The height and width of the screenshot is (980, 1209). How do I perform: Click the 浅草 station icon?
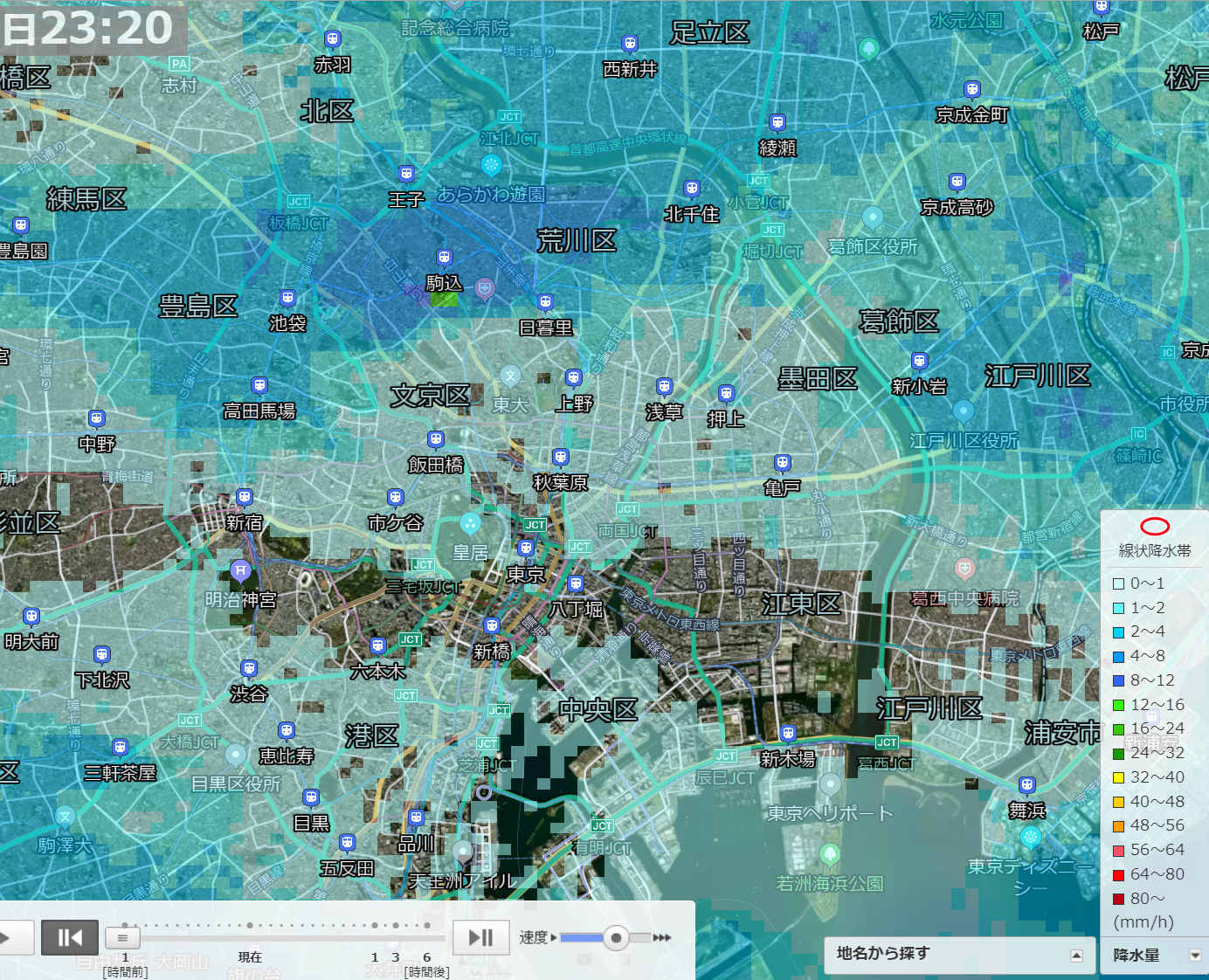pyautogui.click(x=665, y=386)
